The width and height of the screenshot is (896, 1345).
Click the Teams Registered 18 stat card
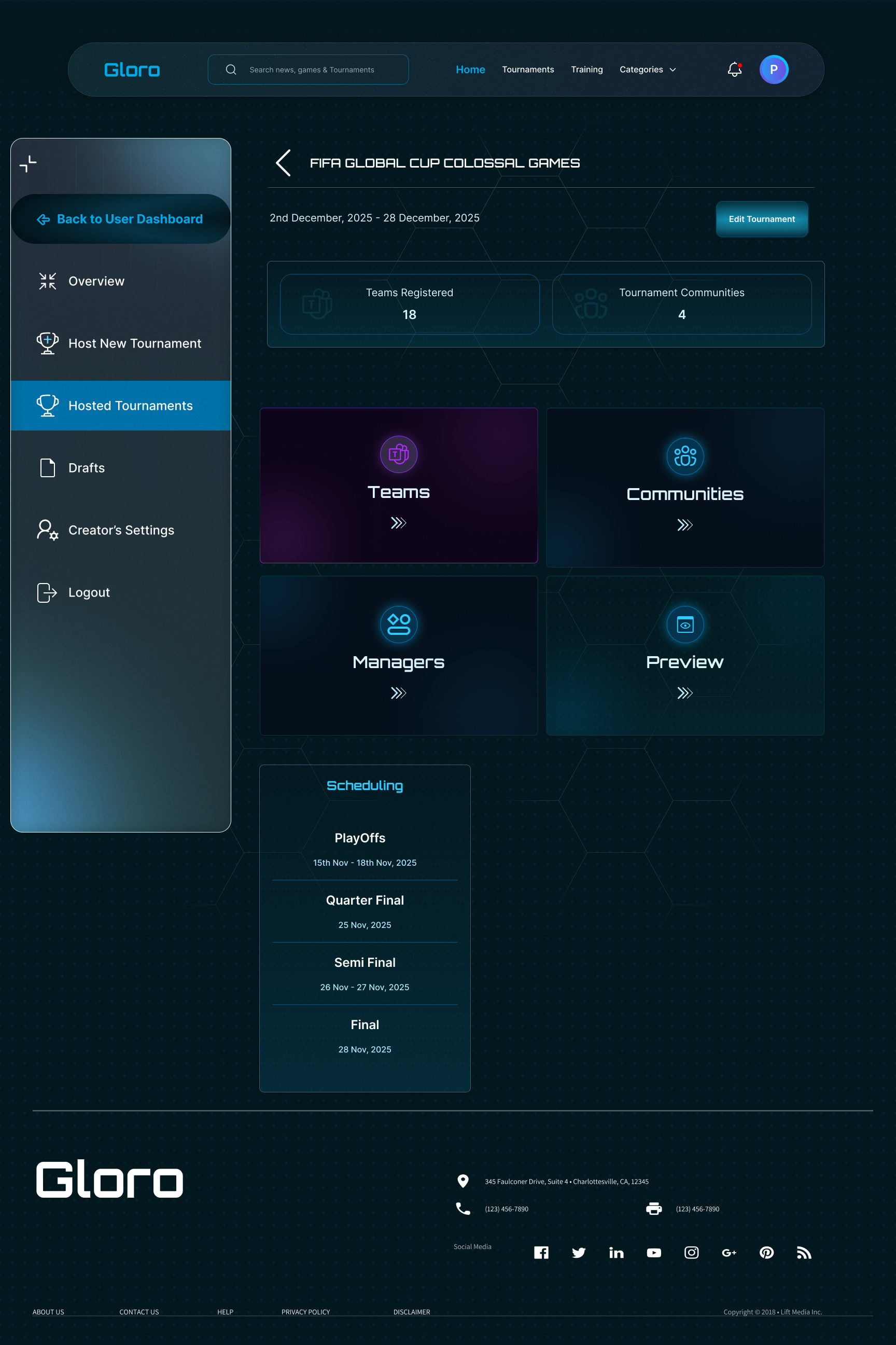pos(410,304)
